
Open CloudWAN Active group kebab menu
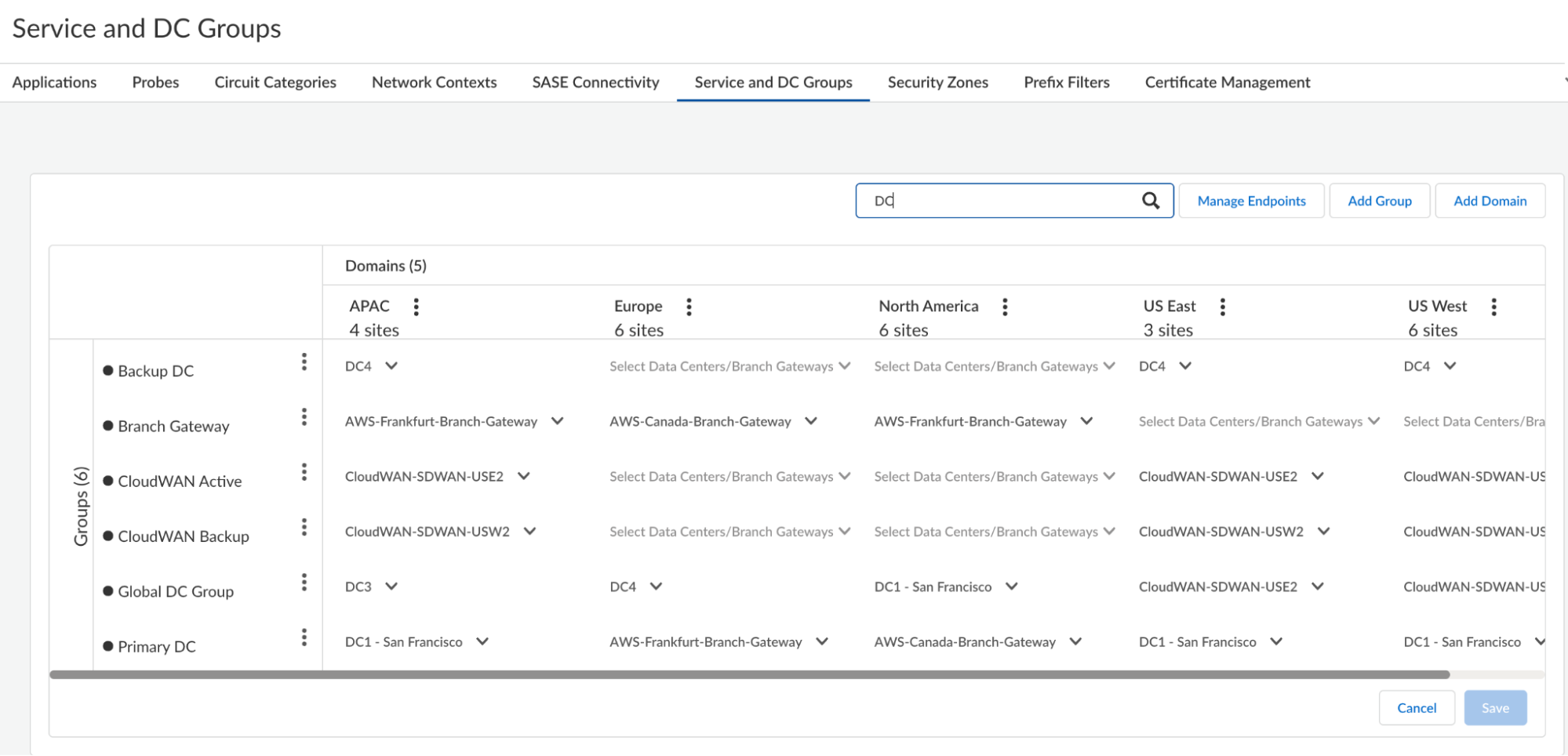pos(304,472)
